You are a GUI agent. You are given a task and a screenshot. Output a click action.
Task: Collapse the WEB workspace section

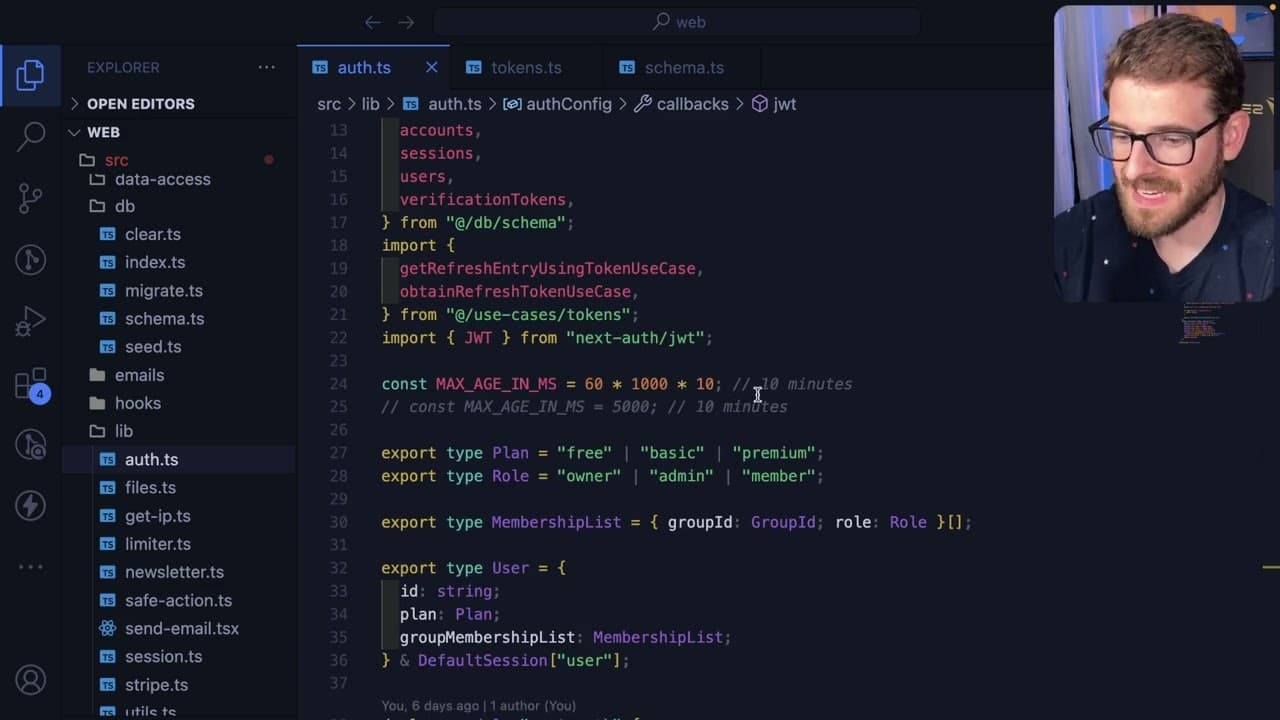click(102, 132)
